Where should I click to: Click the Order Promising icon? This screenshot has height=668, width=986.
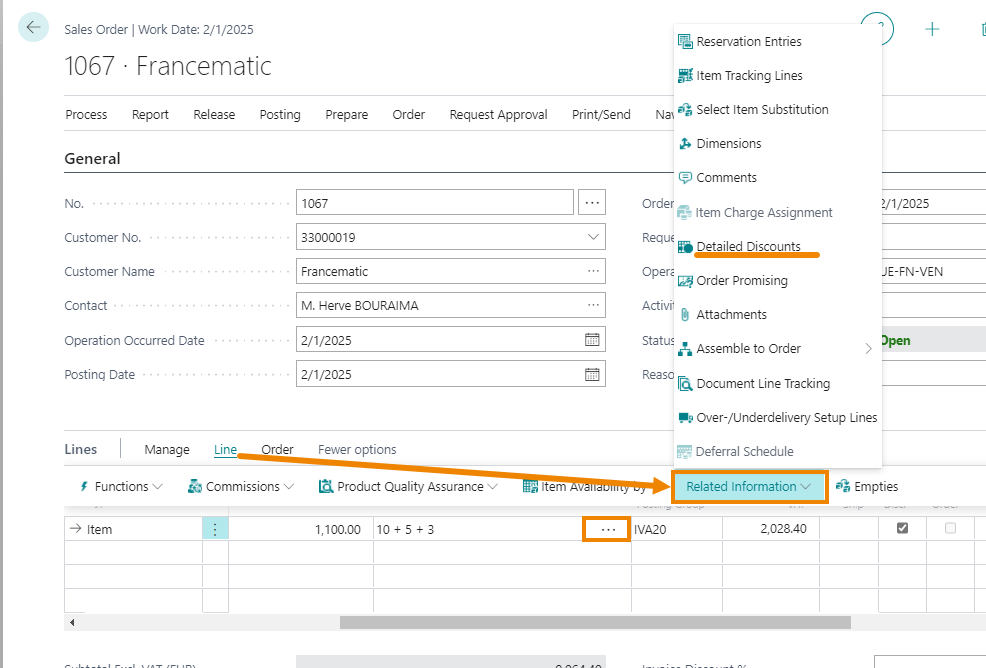pyautogui.click(x=685, y=281)
